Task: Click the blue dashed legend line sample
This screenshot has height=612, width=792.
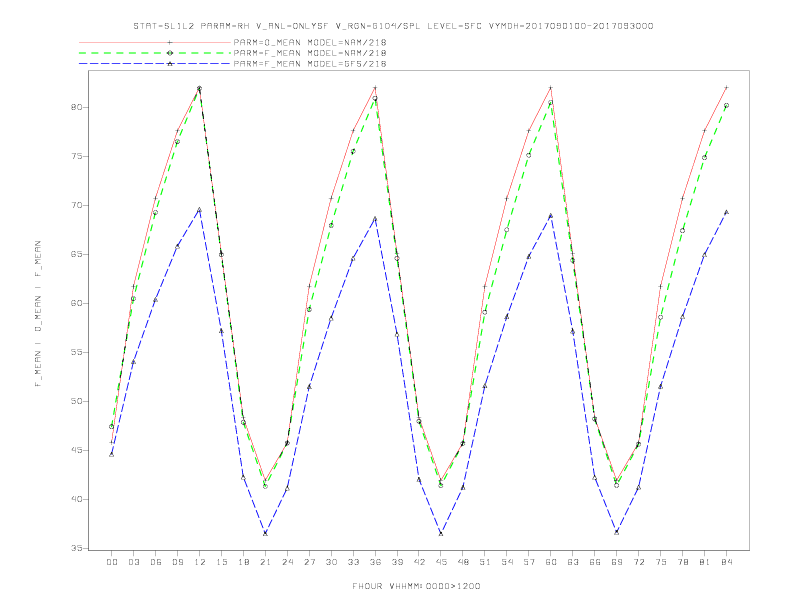Action: [155, 64]
